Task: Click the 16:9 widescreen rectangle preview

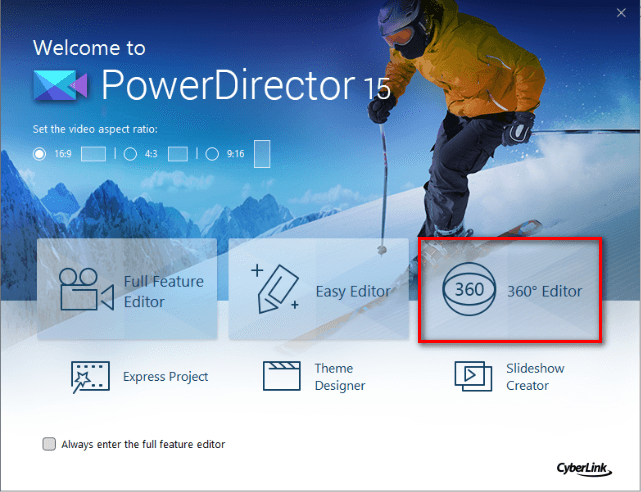Action: (x=93, y=154)
